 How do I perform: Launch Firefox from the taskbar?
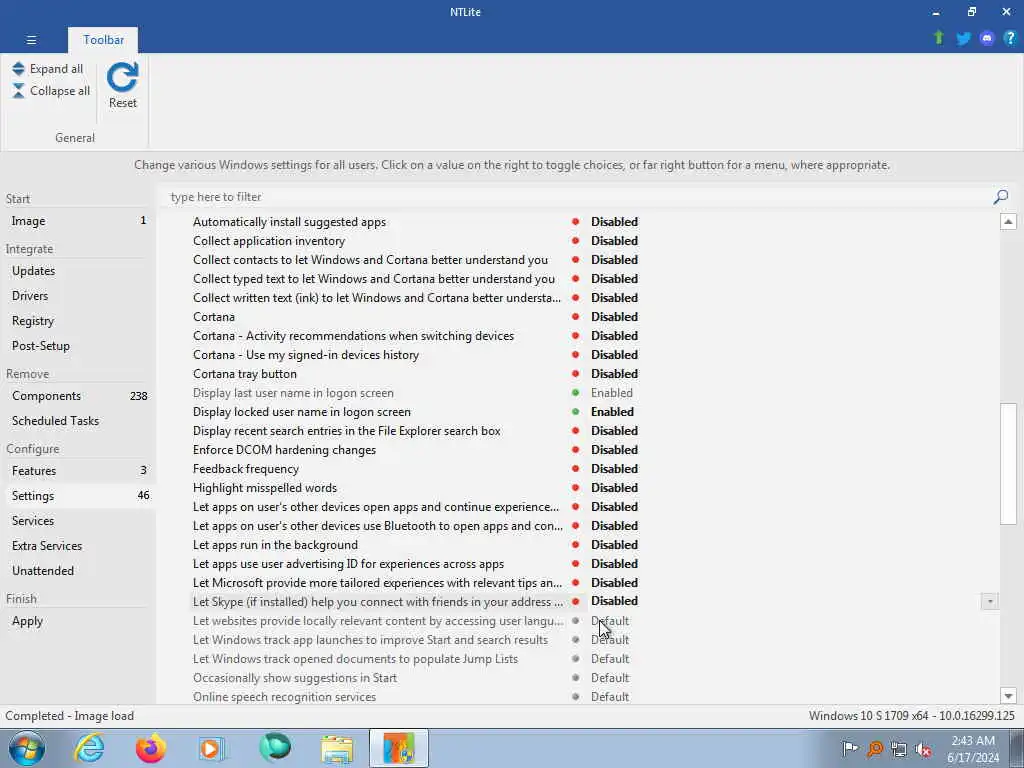pos(151,748)
